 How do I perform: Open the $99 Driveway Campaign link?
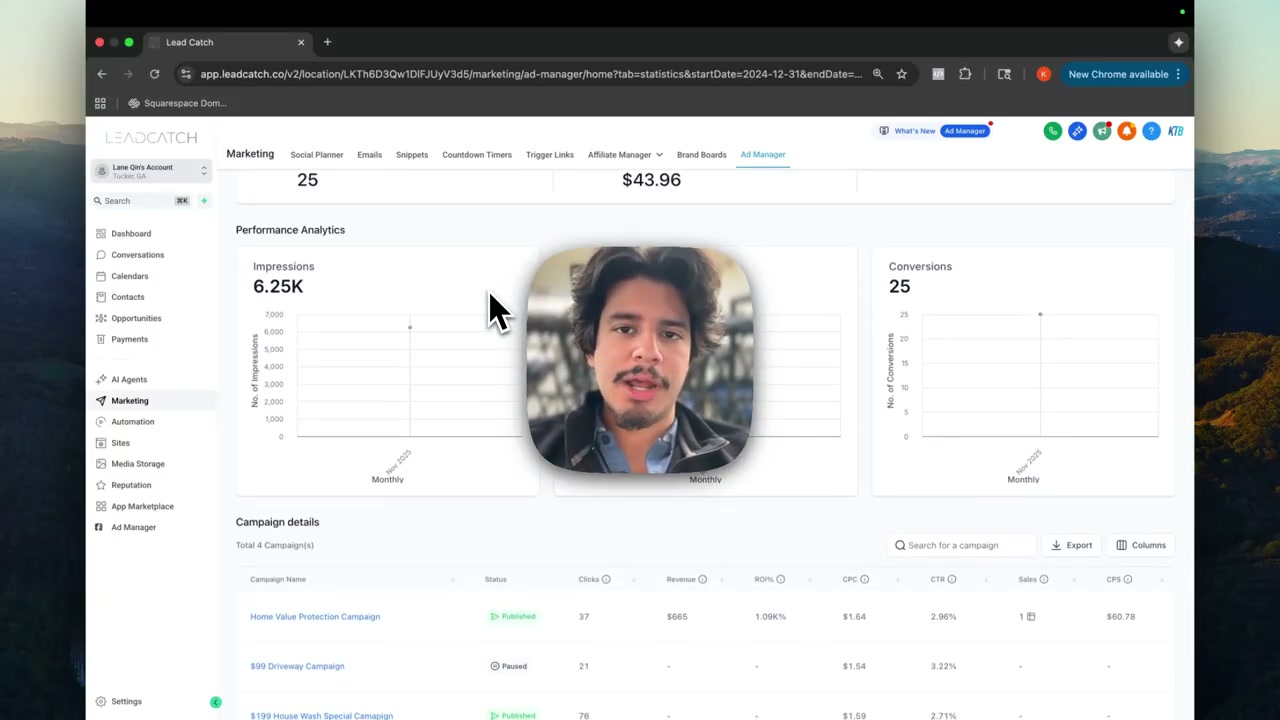point(297,666)
